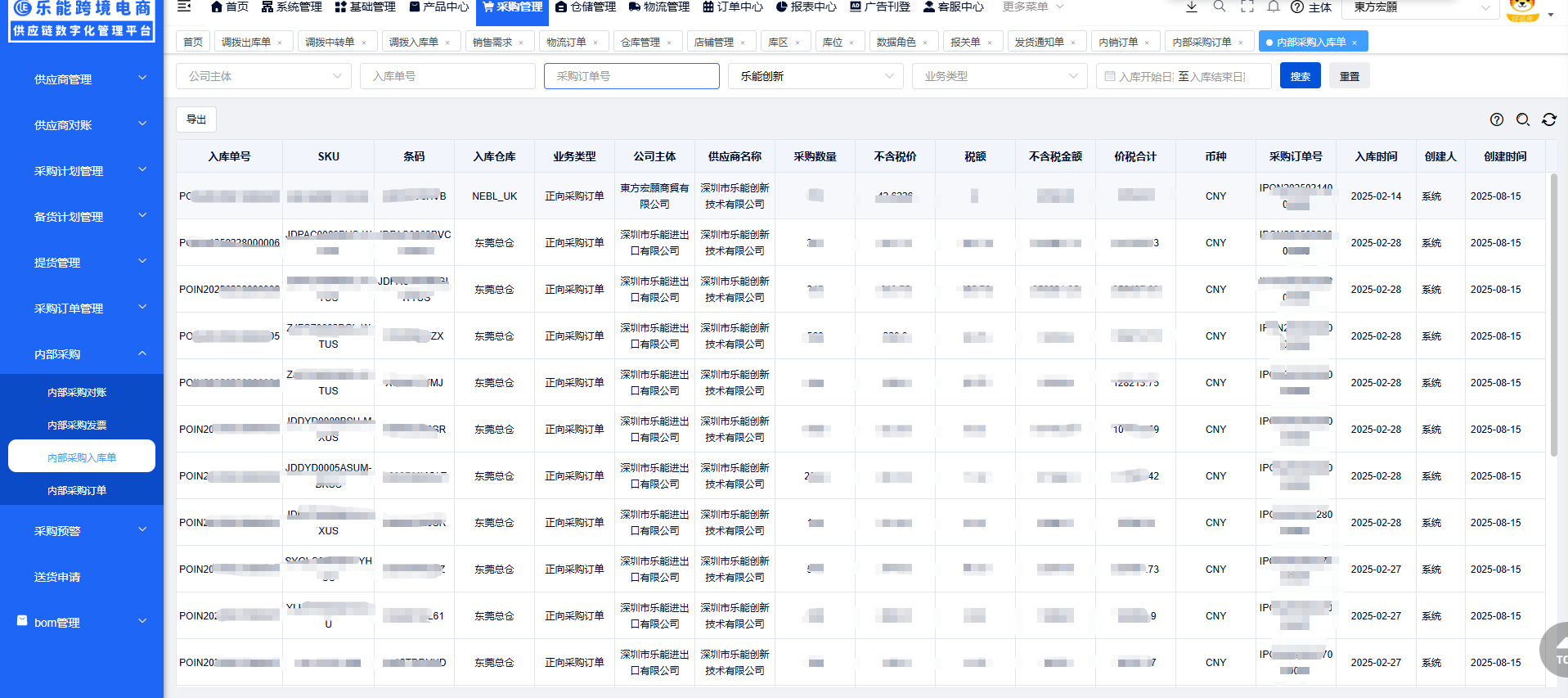Click the blue 搜索 button
Screen dimensions: 1568x698
(1301, 76)
